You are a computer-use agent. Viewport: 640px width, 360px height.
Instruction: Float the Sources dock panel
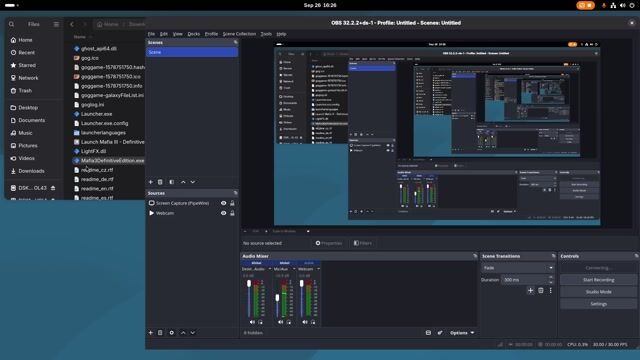pyautogui.click(x=236, y=193)
